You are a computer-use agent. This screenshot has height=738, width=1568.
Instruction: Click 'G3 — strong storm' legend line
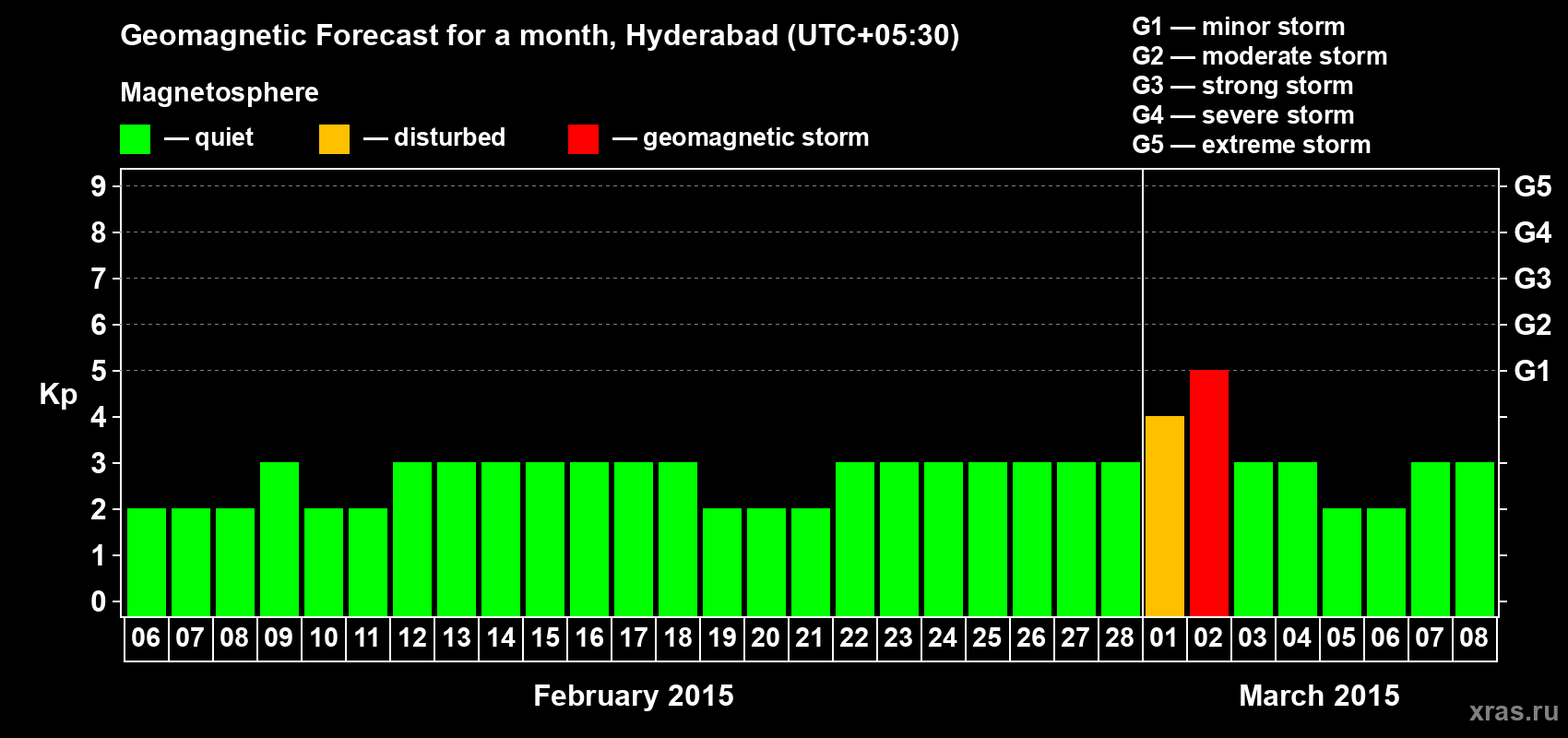click(1242, 86)
